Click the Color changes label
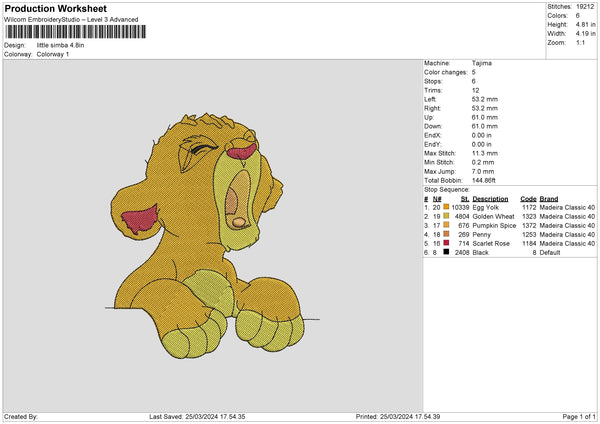Screen dimensions: 600x424 point(446,72)
